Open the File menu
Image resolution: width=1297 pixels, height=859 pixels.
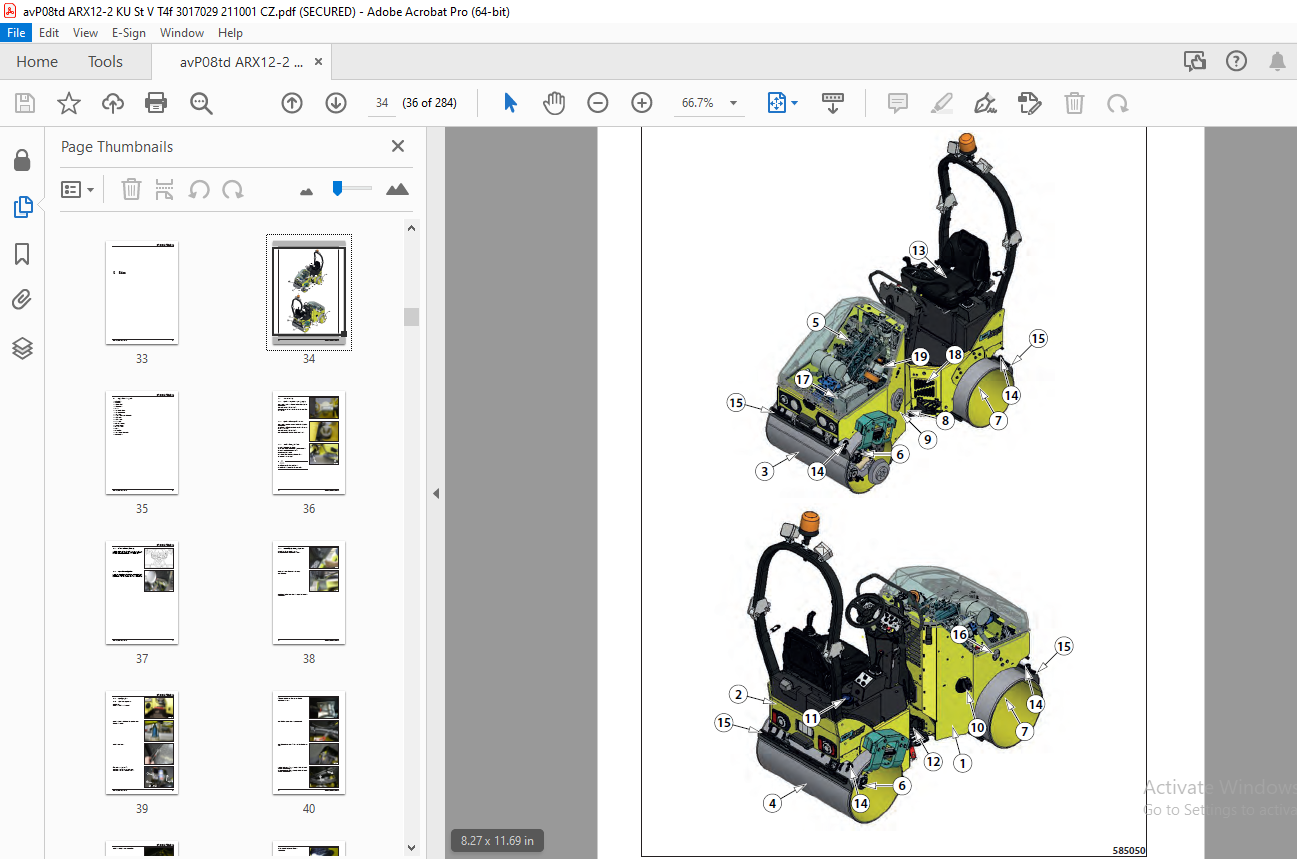17,33
